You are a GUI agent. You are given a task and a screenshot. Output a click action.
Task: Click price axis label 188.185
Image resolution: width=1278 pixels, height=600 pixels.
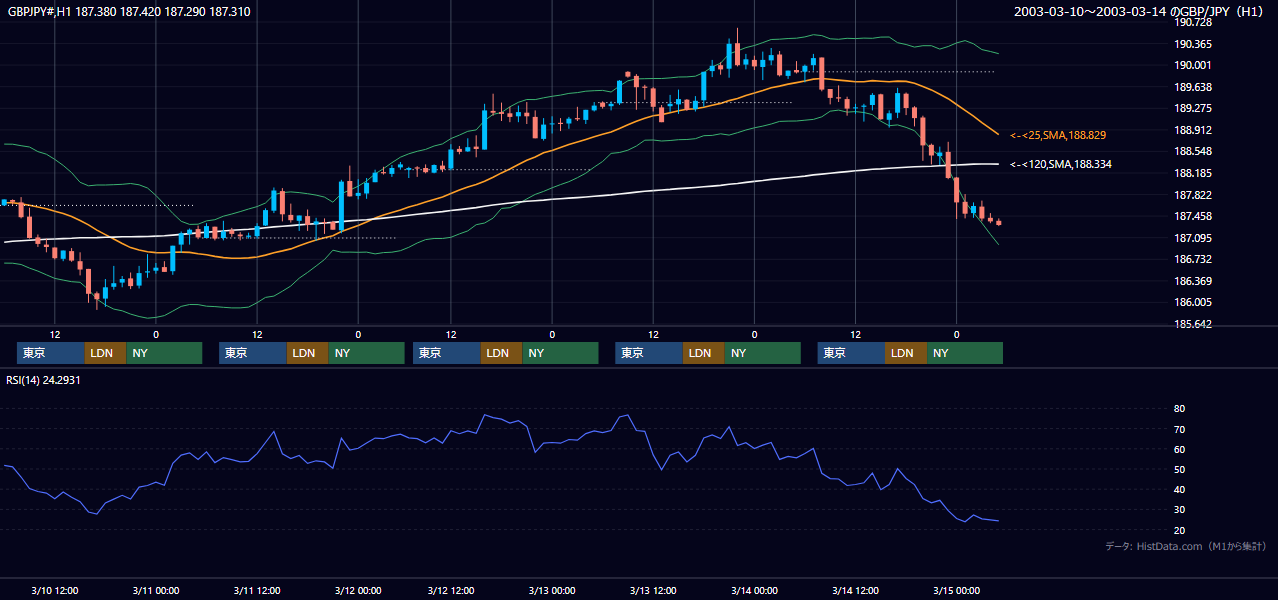(x=1193, y=173)
